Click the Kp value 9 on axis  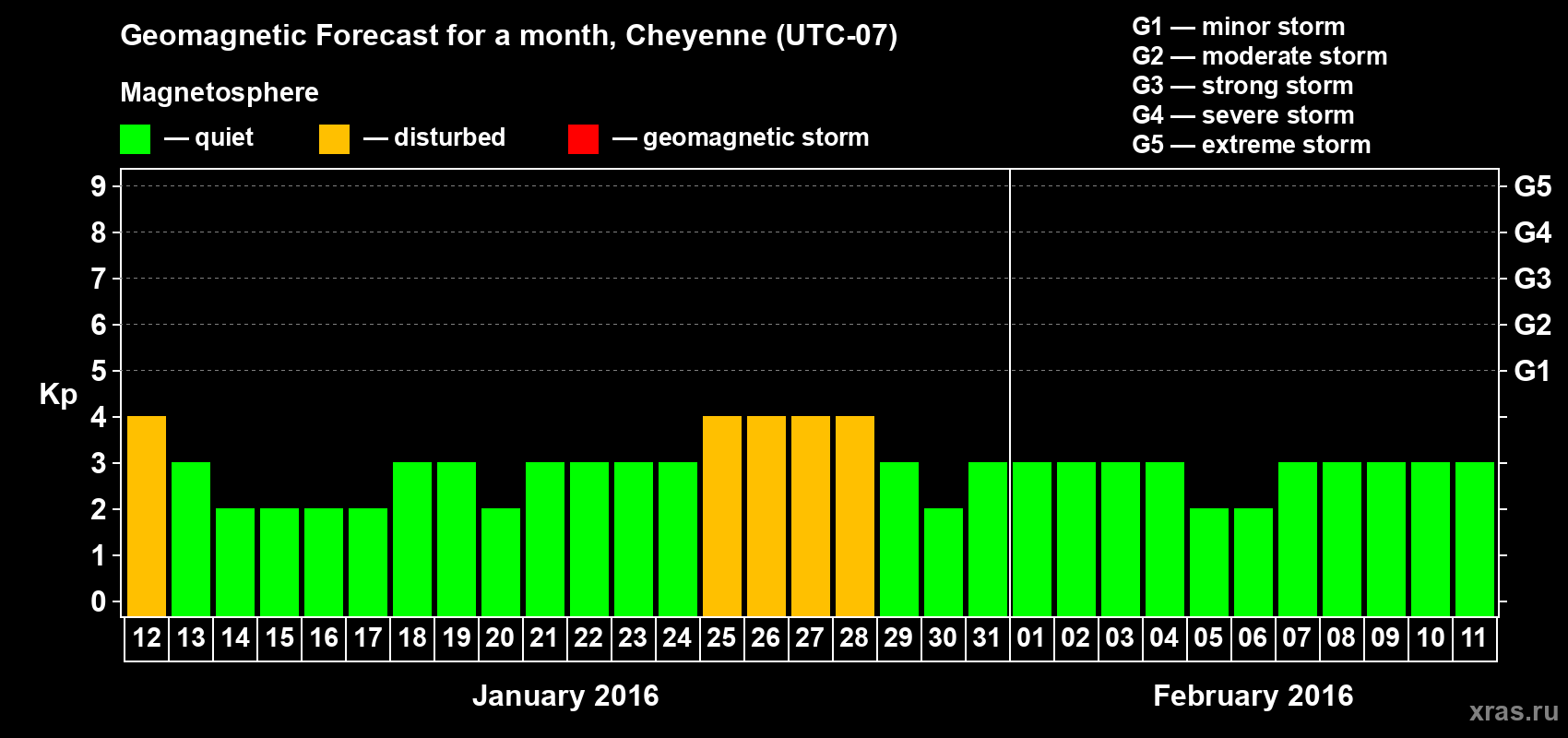tap(99, 186)
